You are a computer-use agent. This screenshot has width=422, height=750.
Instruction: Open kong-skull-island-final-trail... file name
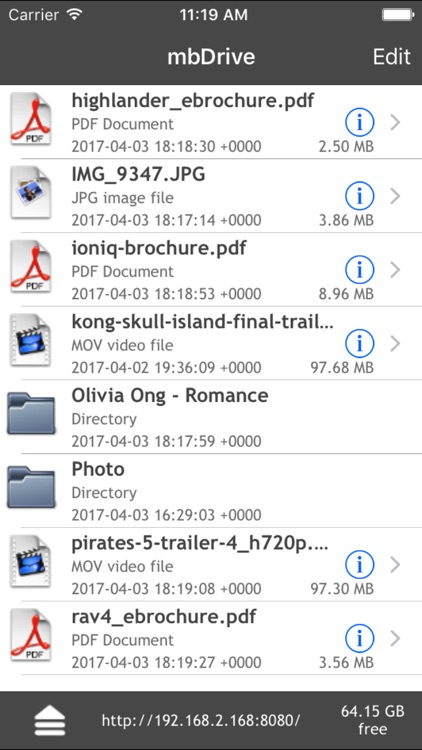click(x=202, y=322)
